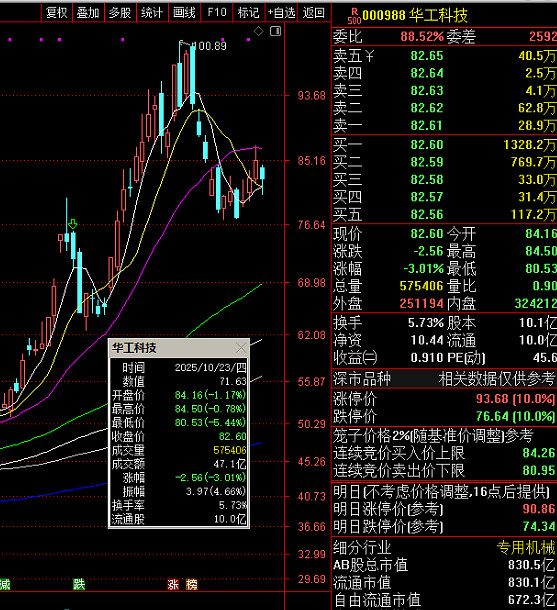
Task: Open the 复权 toolbar option
Action: pyautogui.click(x=56, y=13)
